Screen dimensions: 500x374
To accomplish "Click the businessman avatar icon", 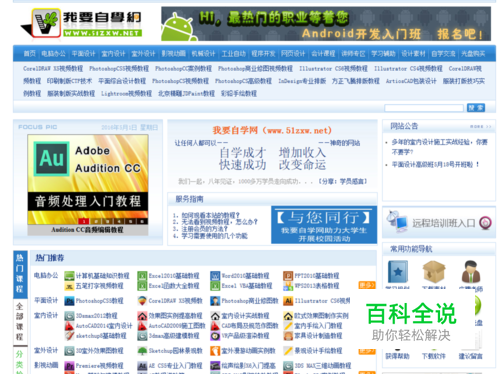I will (x=471, y=271).
